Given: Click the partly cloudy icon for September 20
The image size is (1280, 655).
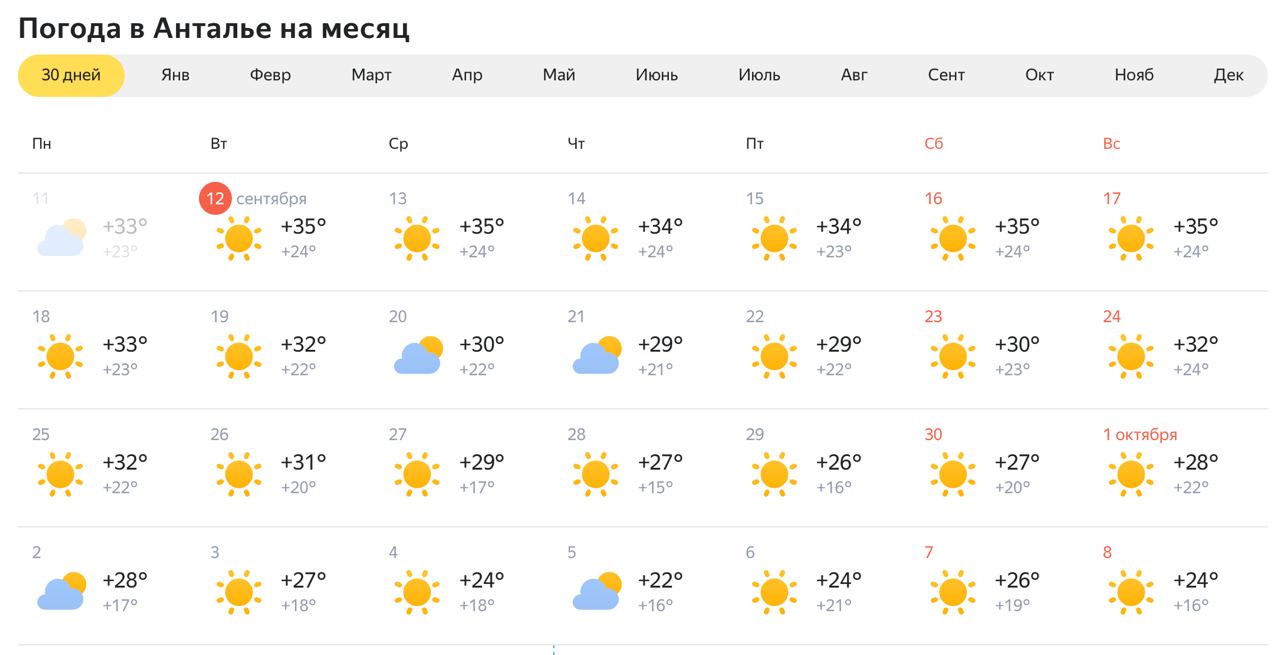Looking at the screenshot, I should point(418,356).
